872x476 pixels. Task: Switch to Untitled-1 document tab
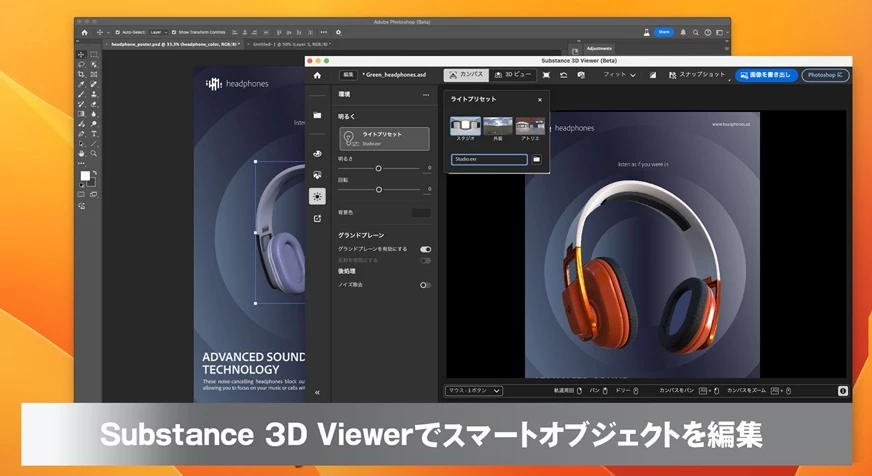click(x=292, y=44)
